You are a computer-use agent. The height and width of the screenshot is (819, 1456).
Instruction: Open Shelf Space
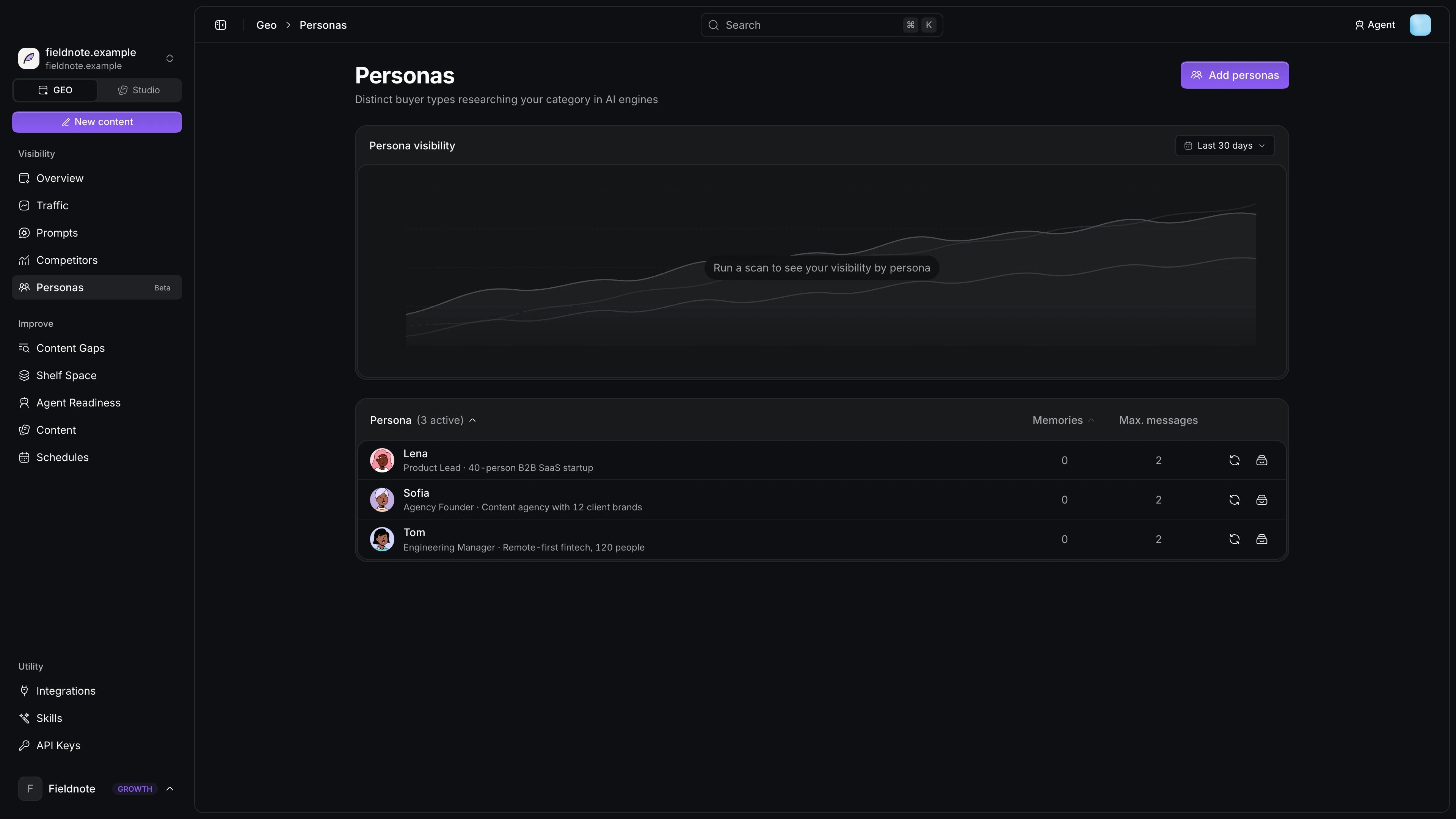coord(97,375)
